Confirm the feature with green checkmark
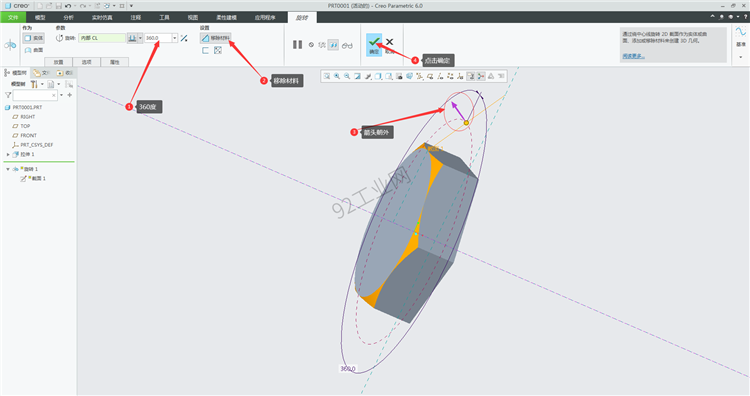 coord(374,44)
